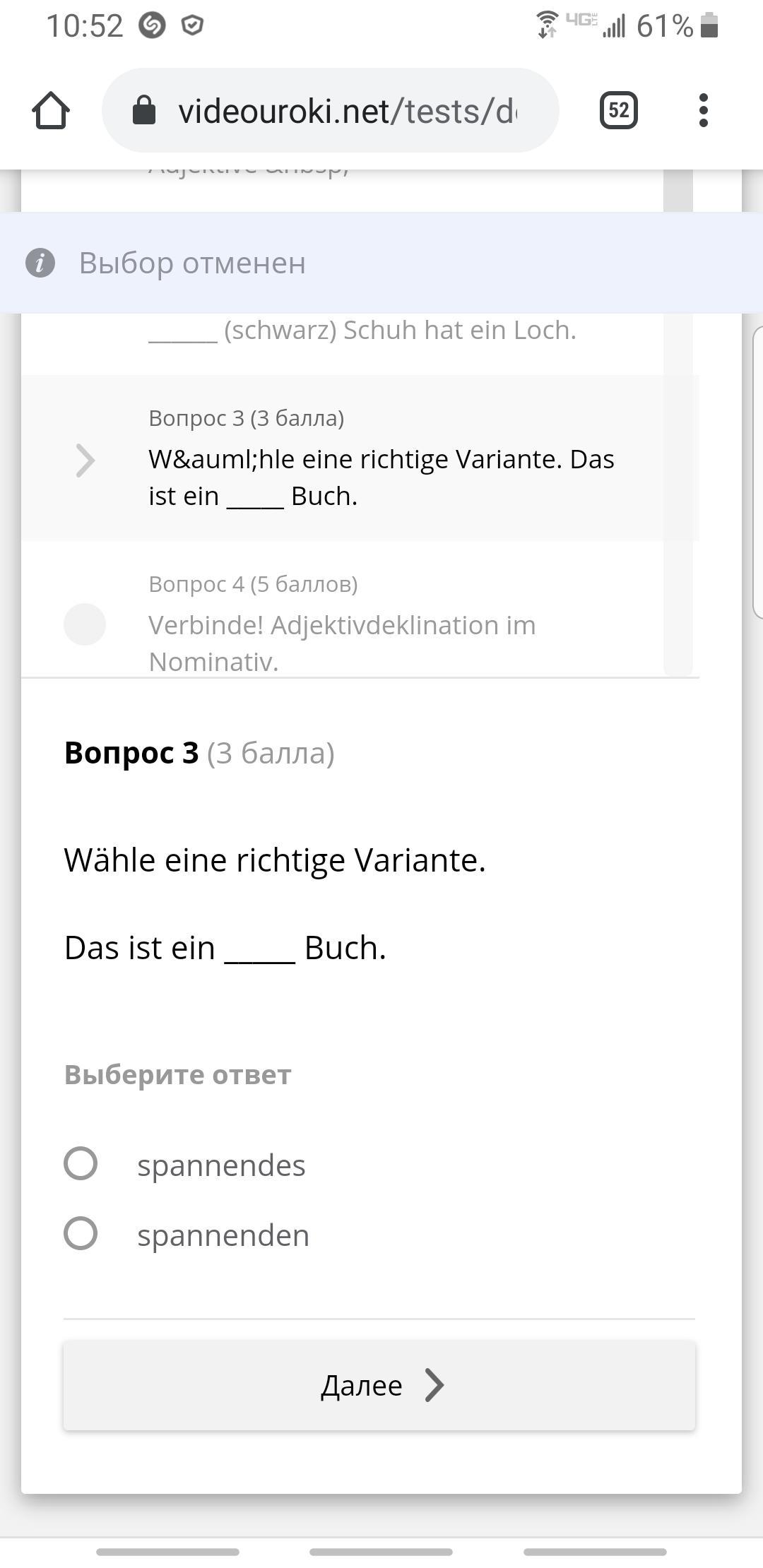Select the "spannenden" answer option
763x1568 pixels.
click(81, 1234)
